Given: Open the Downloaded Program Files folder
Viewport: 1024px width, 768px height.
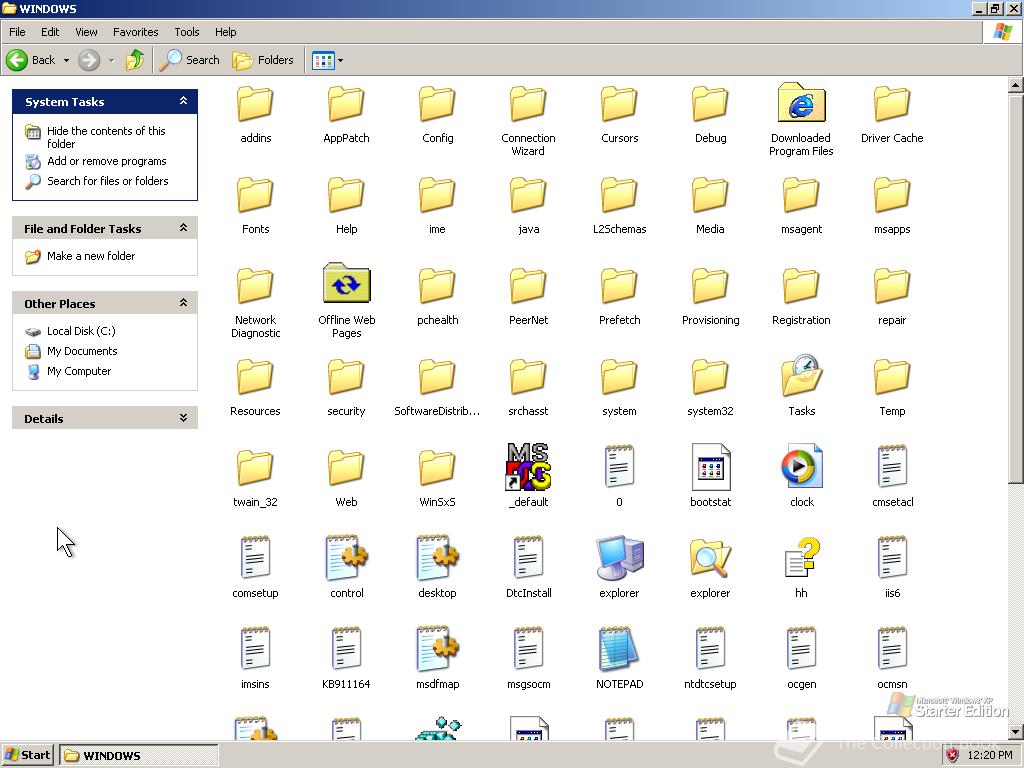Looking at the screenshot, I should pos(801,103).
